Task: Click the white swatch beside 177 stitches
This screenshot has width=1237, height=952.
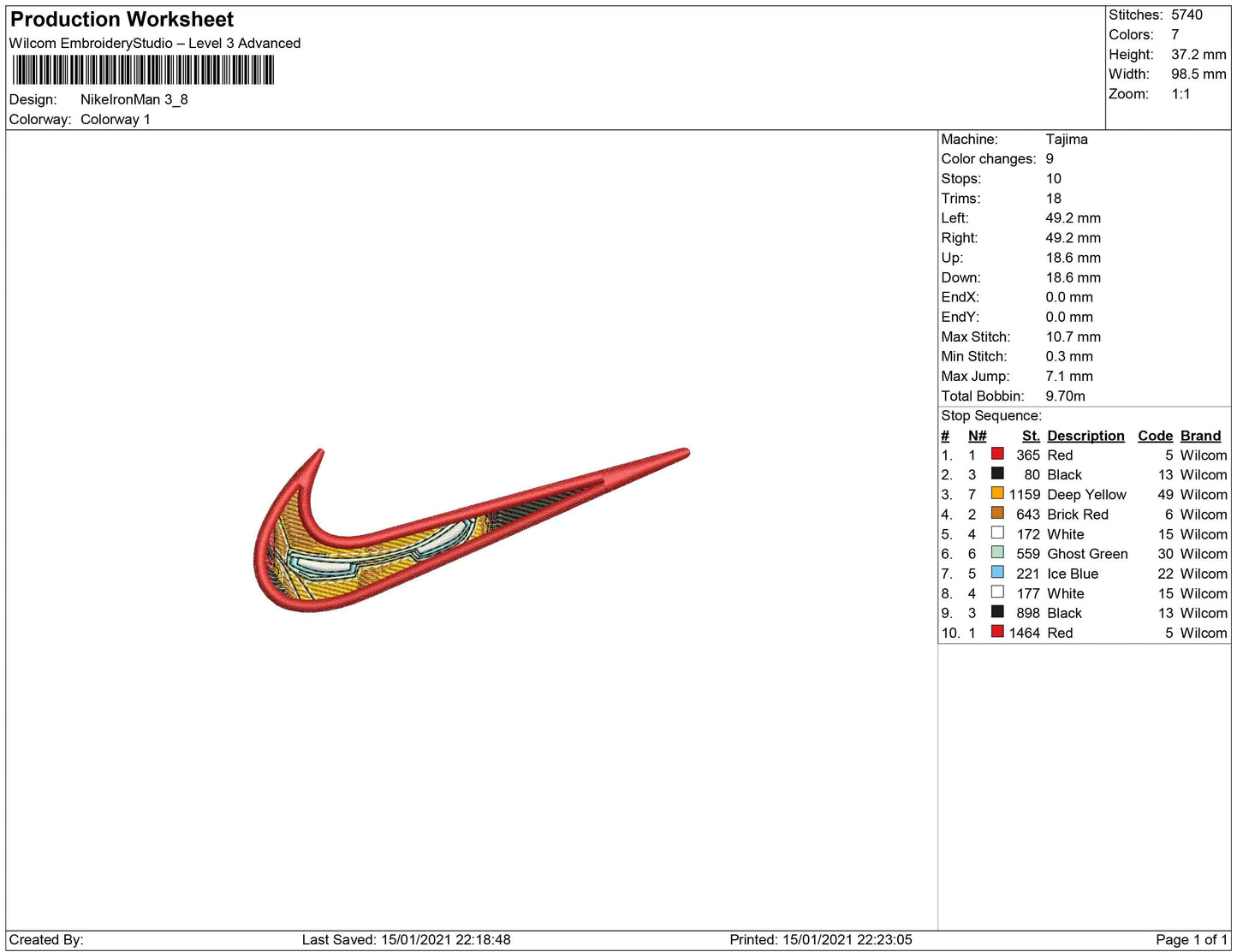Action: pos(997,592)
